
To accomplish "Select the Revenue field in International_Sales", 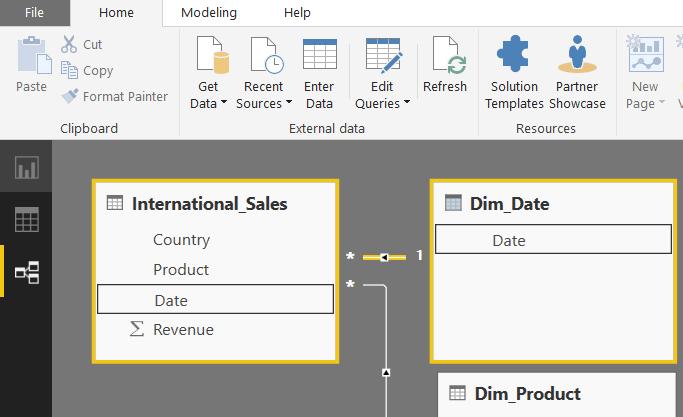I will click(x=183, y=330).
